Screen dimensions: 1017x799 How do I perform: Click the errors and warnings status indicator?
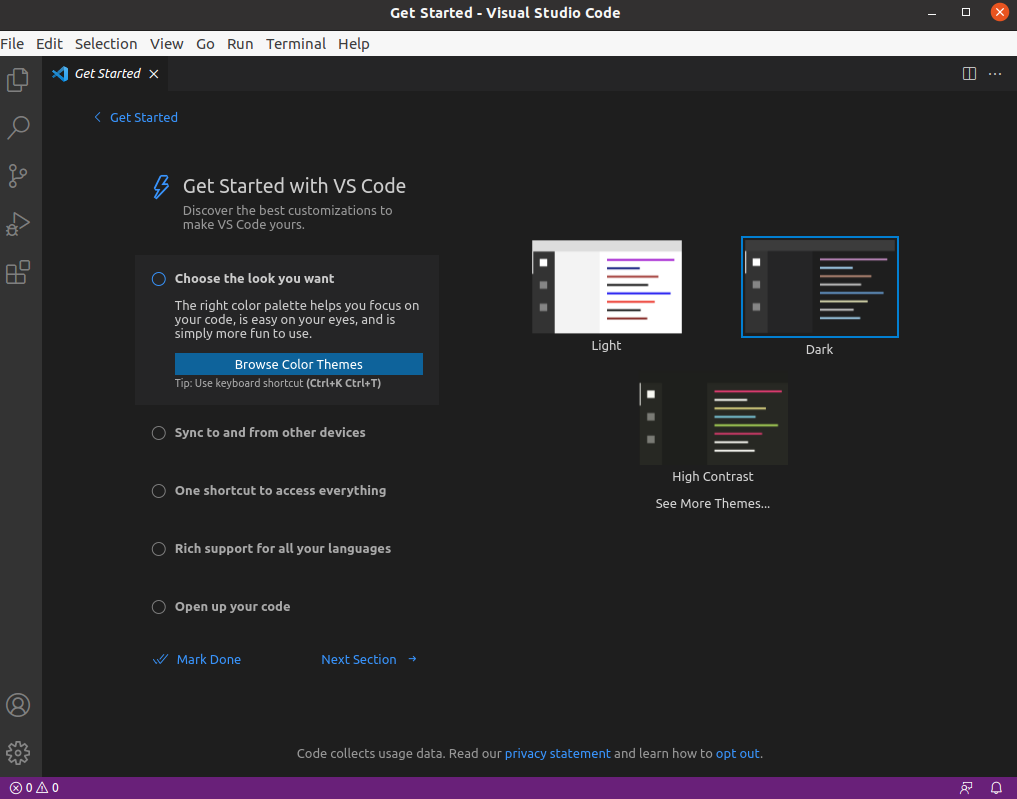[x=34, y=788]
